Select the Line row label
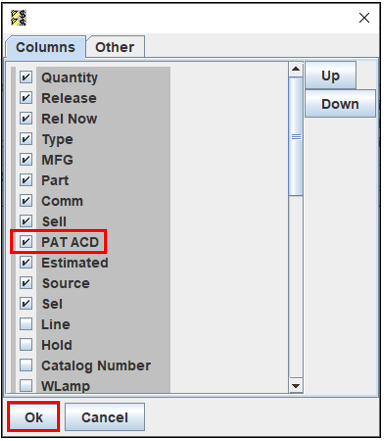Image resolution: width=384 pixels, height=441 pixels. (56, 324)
